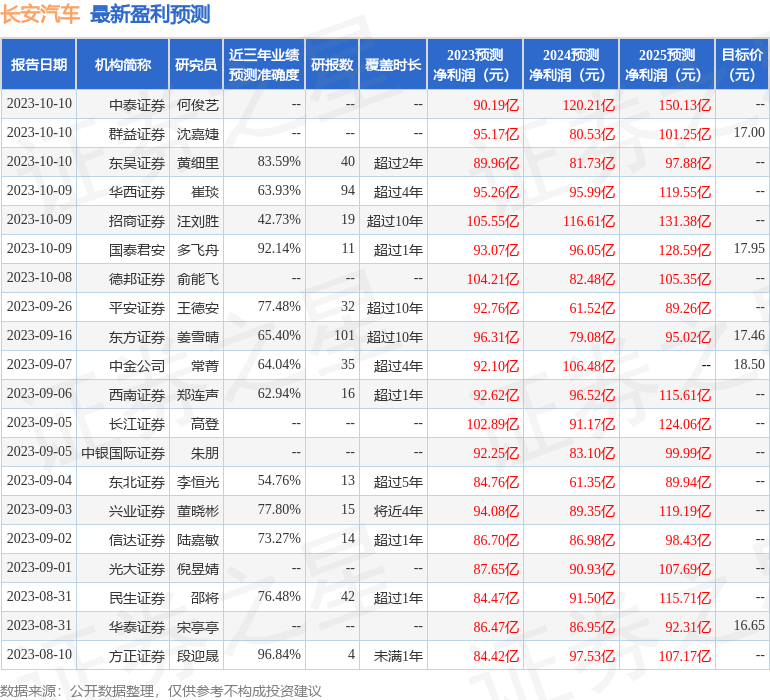Click target price 18.50
770x700 pixels.
click(749, 364)
